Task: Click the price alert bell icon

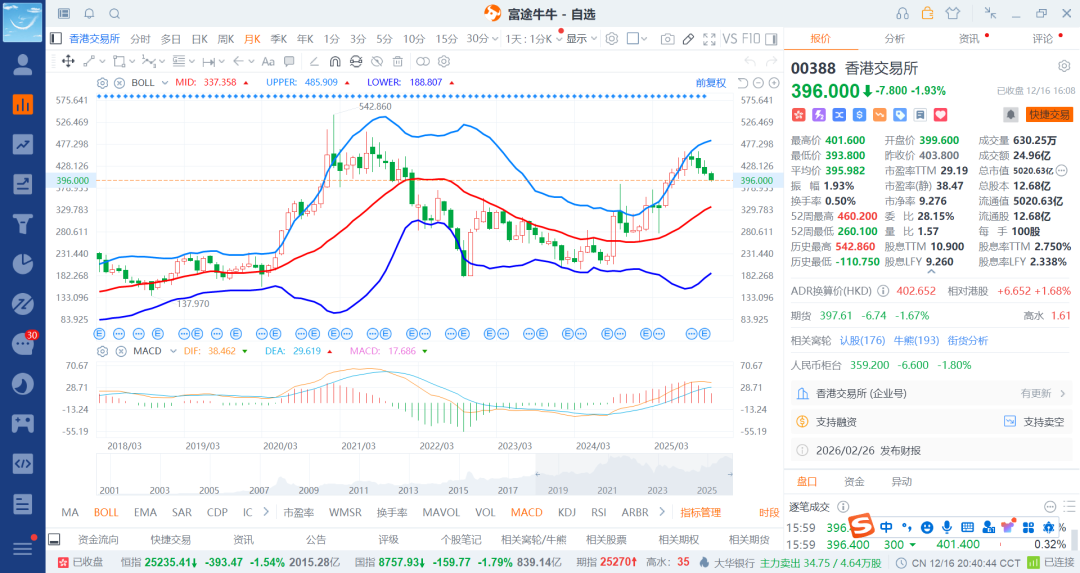Action: tap(1011, 115)
